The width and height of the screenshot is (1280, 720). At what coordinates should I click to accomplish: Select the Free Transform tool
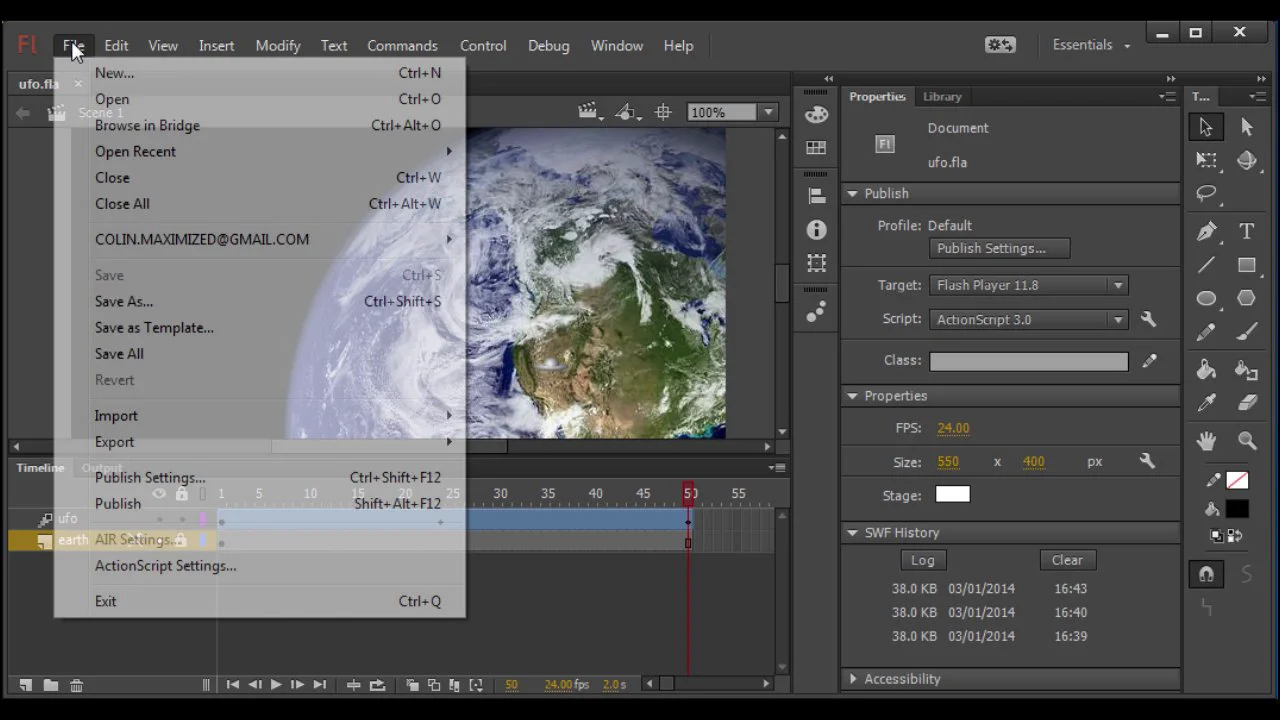pos(1206,160)
